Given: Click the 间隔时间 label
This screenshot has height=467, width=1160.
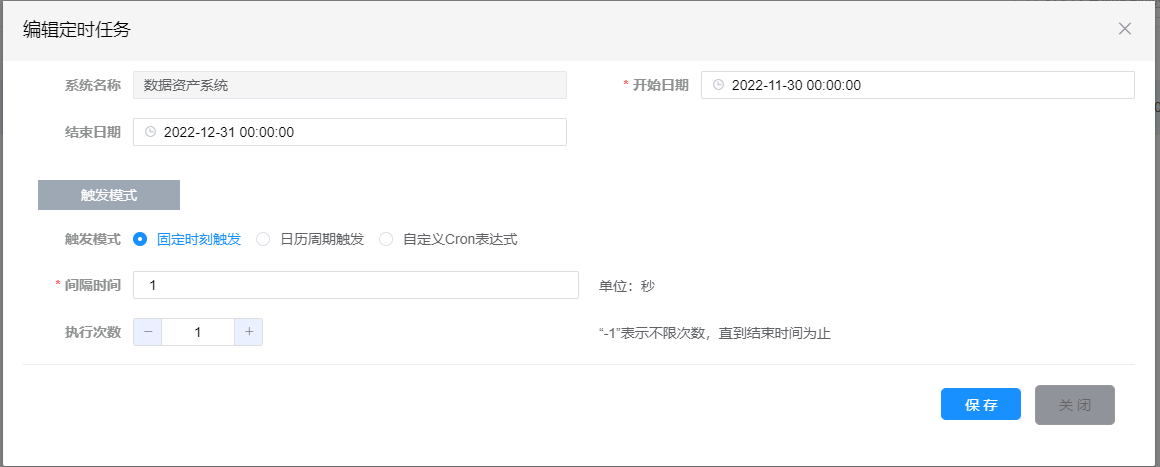Looking at the screenshot, I should 92,285.
